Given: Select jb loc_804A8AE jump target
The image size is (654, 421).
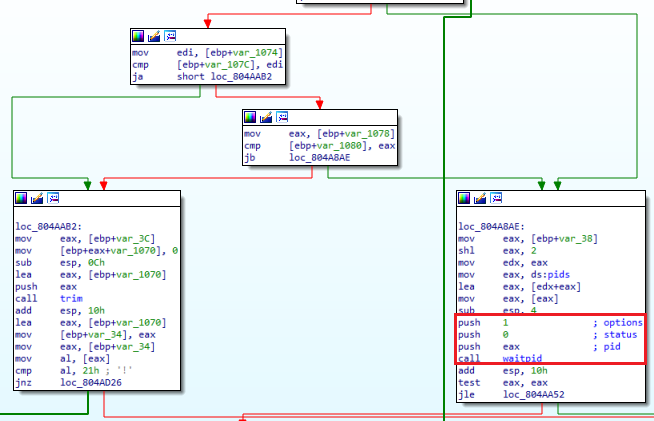Looking at the screenshot, I should coord(319,158).
